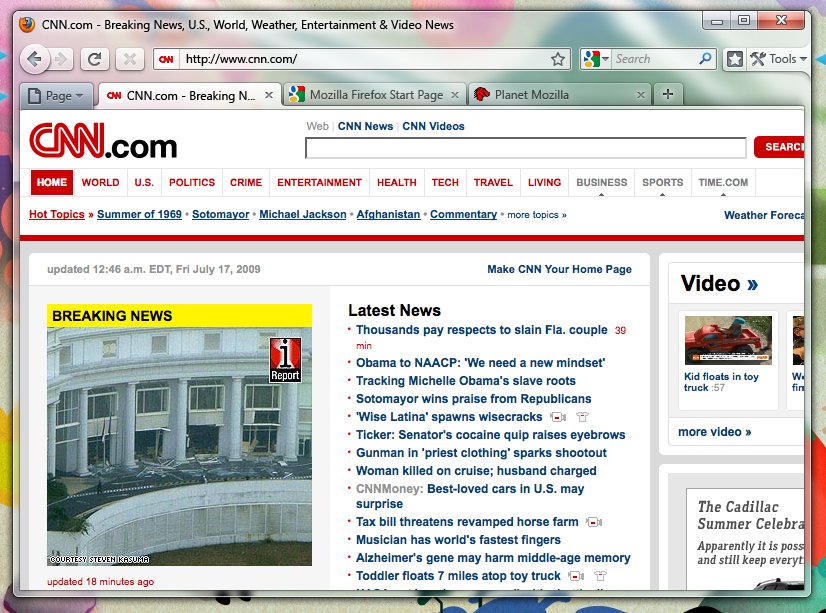Open the Bookmarks star toolbar button
826x613 pixels.
[734, 59]
